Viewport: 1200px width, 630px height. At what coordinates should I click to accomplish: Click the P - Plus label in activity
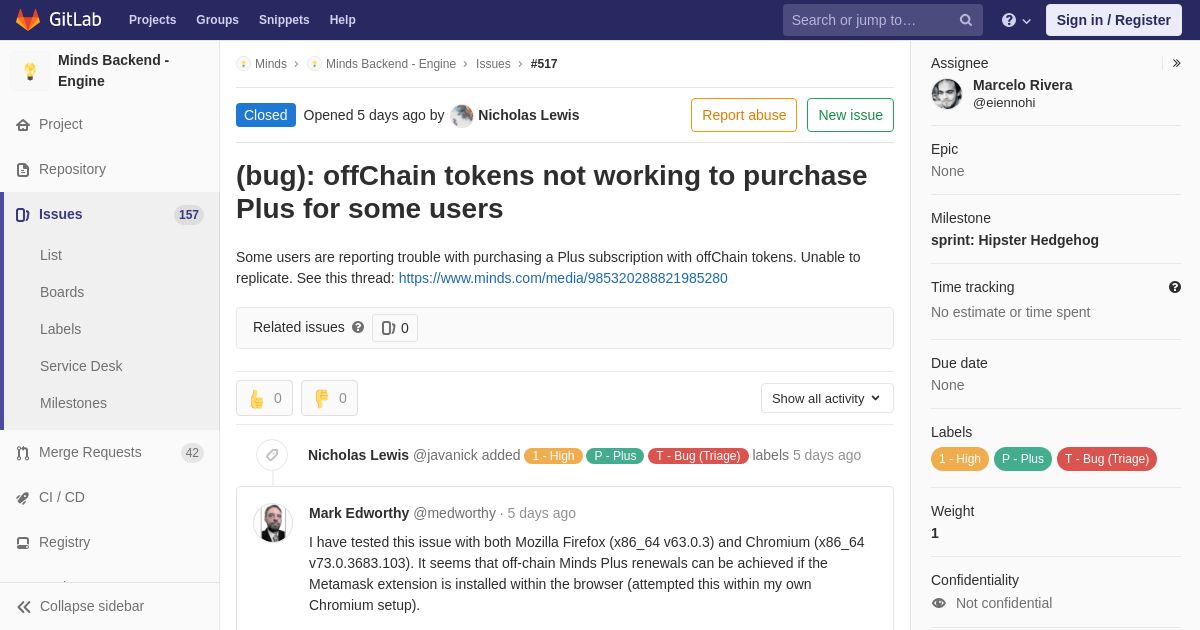[615, 456]
